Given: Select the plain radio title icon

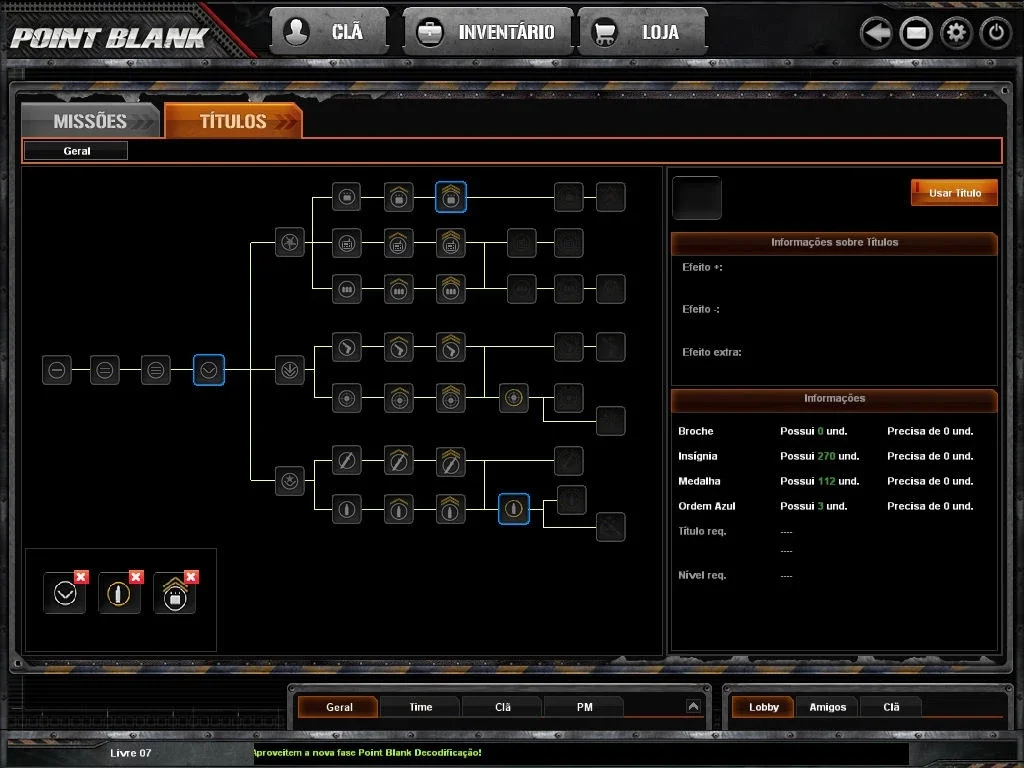Looking at the screenshot, I should [347, 243].
